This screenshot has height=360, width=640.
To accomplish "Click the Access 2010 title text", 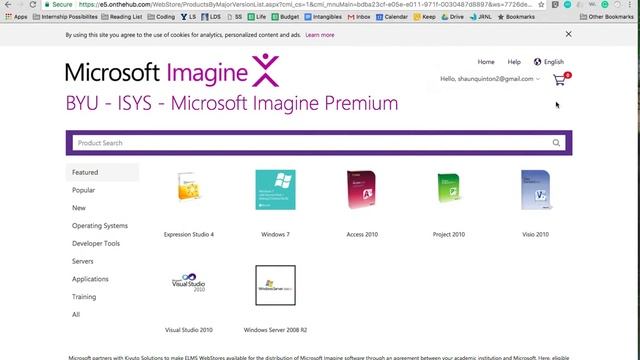I will click(362, 235).
